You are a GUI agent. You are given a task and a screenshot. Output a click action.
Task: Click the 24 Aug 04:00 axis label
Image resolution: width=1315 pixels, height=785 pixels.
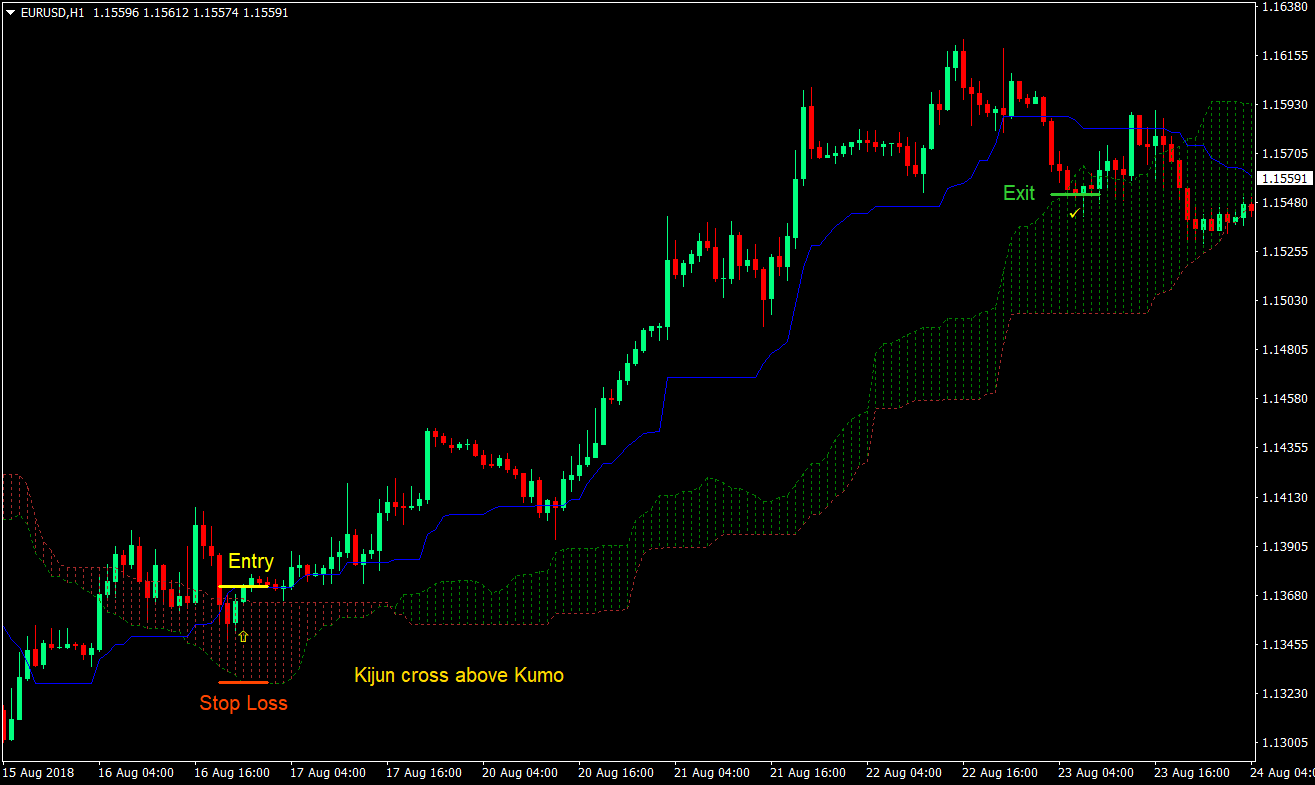point(1283,772)
